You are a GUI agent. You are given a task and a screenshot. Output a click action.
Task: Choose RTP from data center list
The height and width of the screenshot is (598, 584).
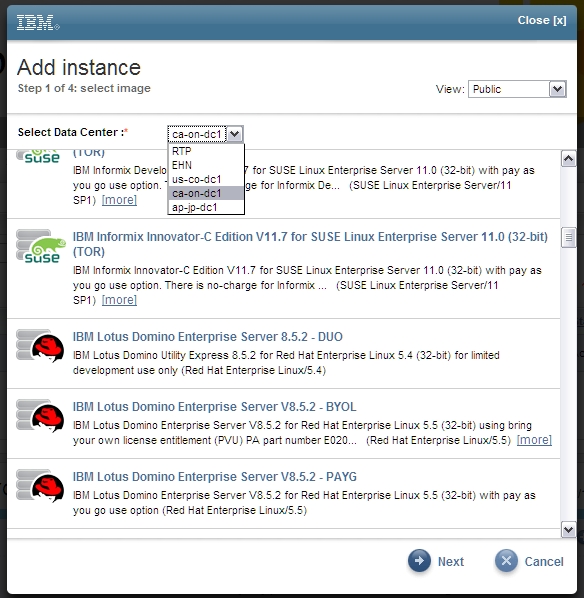(x=206, y=151)
